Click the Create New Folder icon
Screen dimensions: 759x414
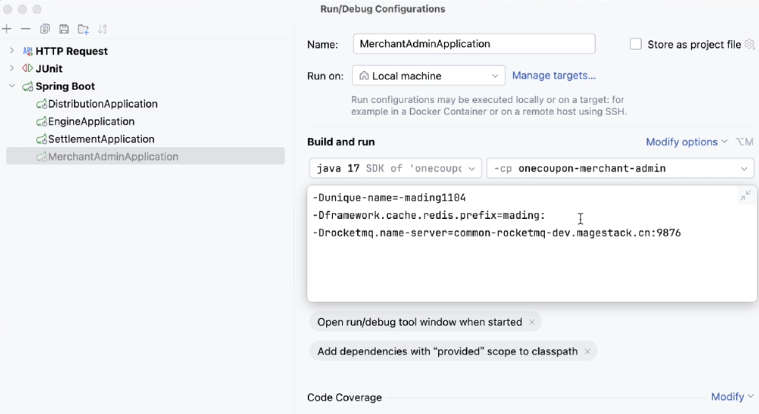(83, 30)
